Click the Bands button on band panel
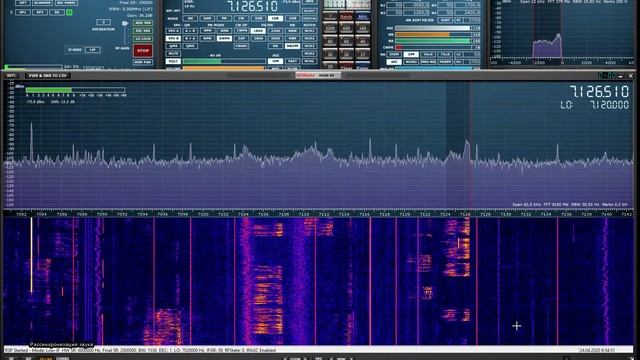 point(347,16)
